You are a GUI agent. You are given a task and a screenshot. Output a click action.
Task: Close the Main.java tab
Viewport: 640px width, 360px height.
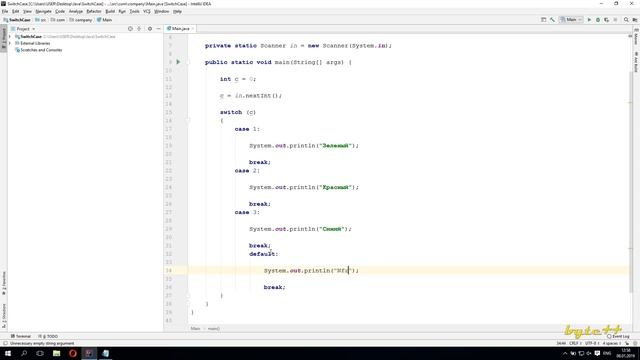[193, 29]
